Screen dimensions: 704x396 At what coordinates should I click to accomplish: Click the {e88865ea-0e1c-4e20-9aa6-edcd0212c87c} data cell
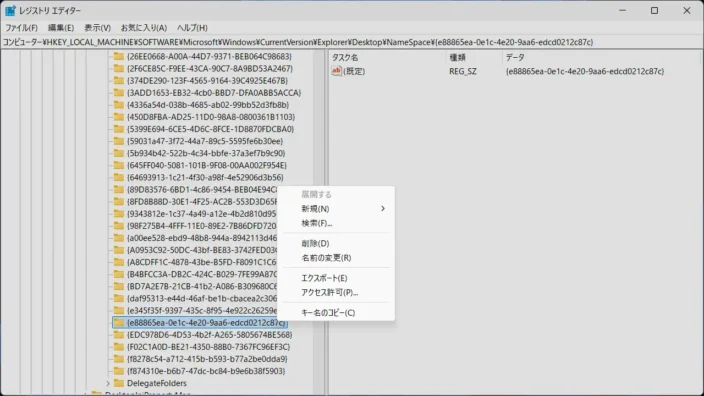585,71
